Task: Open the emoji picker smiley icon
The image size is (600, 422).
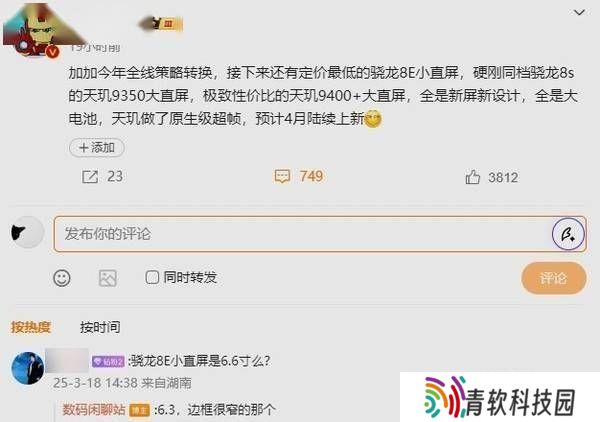Action: tap(62, 278)
